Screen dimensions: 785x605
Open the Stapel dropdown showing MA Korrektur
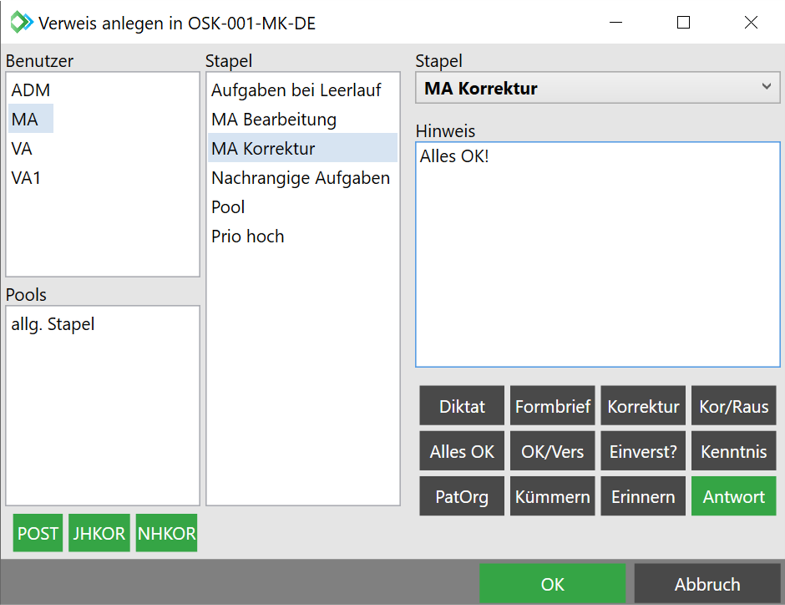(x=597, y=88)
